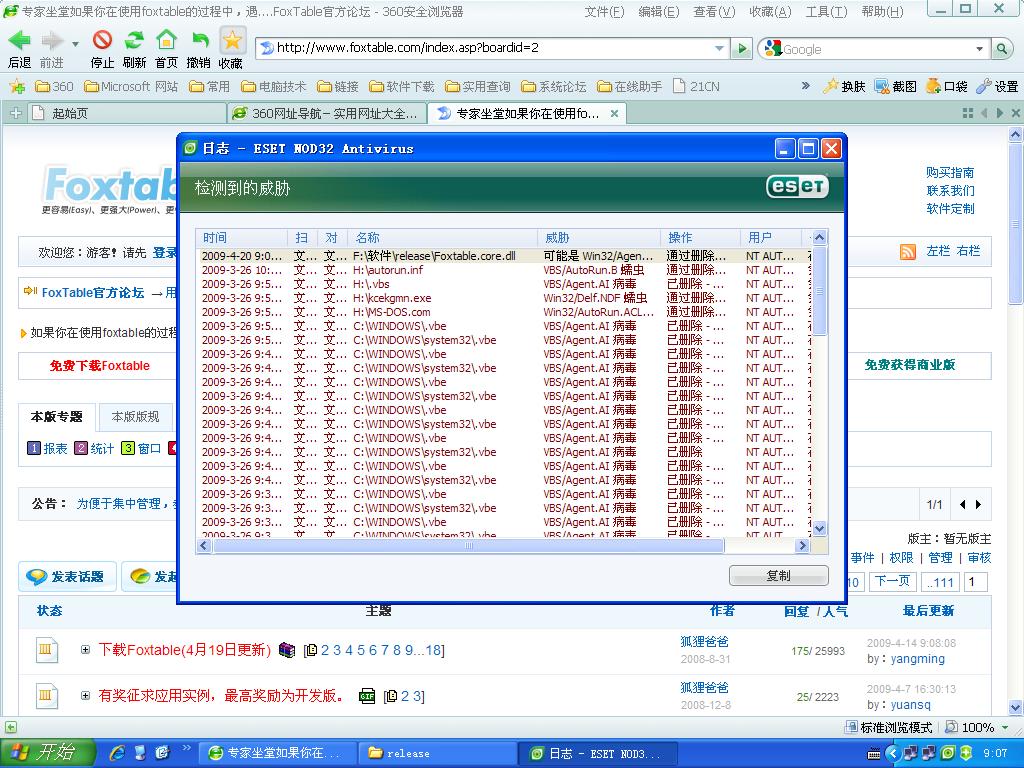
Task: Open favorites with the star (收藏) icon
Action: click(231, 40)
